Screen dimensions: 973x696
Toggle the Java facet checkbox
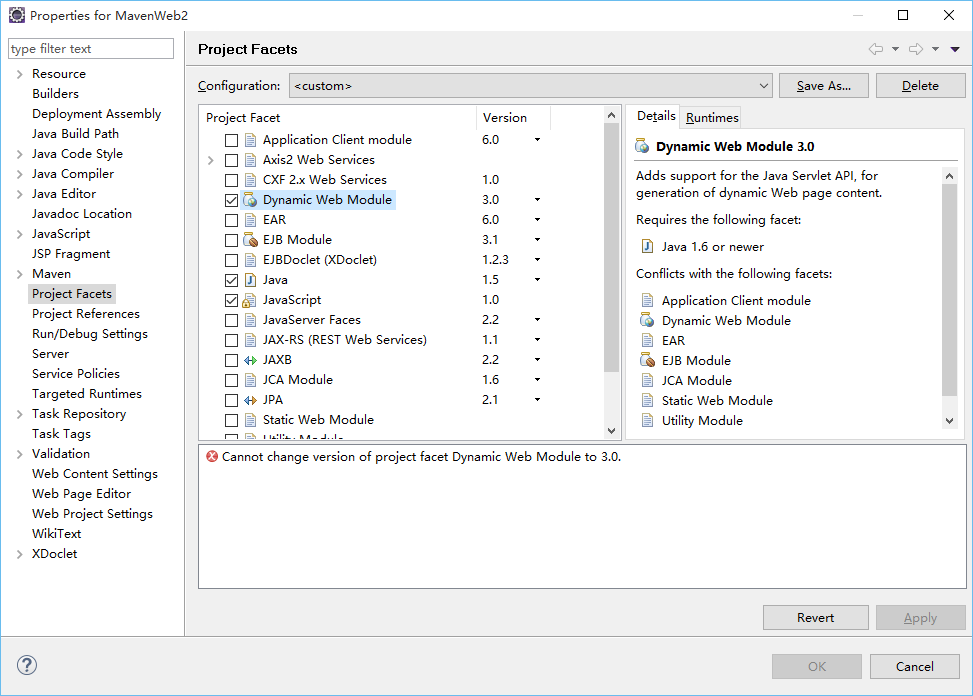232,280
